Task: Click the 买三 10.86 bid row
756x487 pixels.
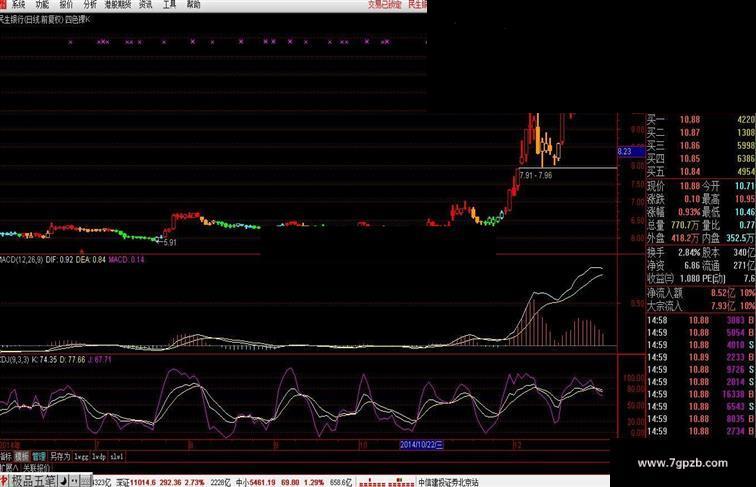Action: [701, 145]
